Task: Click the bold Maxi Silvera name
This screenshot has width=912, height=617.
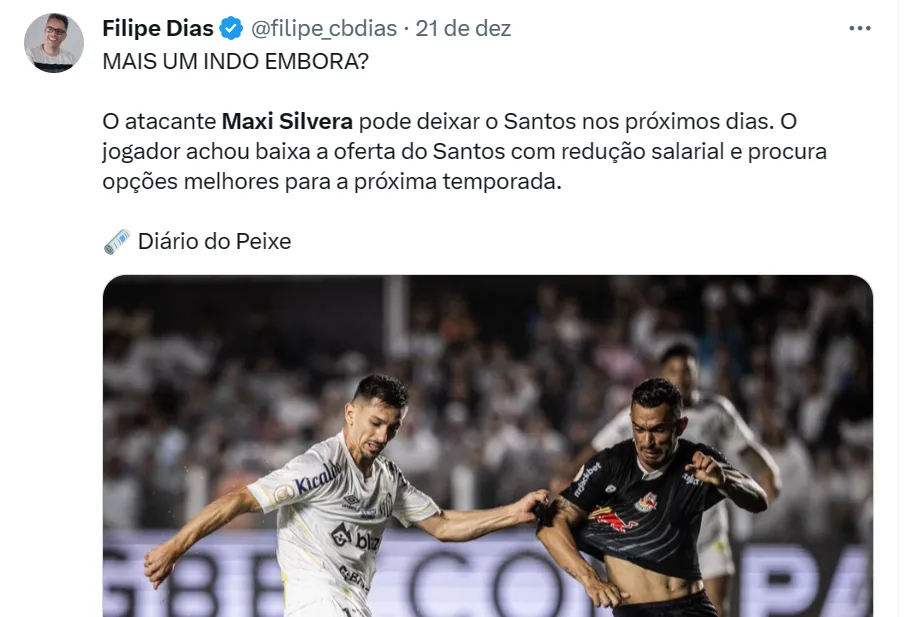Action: [x=287, y=122]
